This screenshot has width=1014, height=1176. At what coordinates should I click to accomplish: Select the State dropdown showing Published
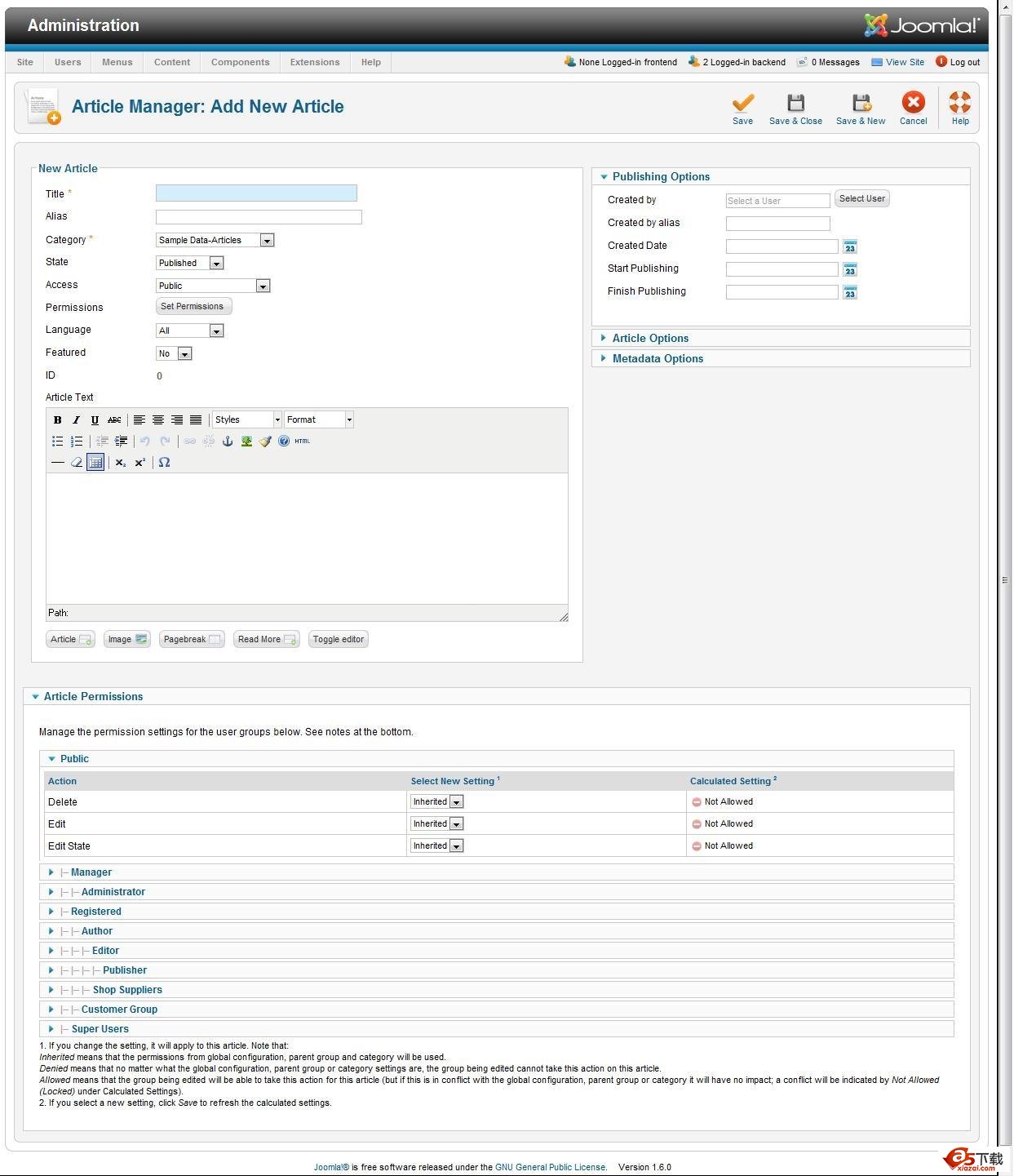[x=189, y=263]
